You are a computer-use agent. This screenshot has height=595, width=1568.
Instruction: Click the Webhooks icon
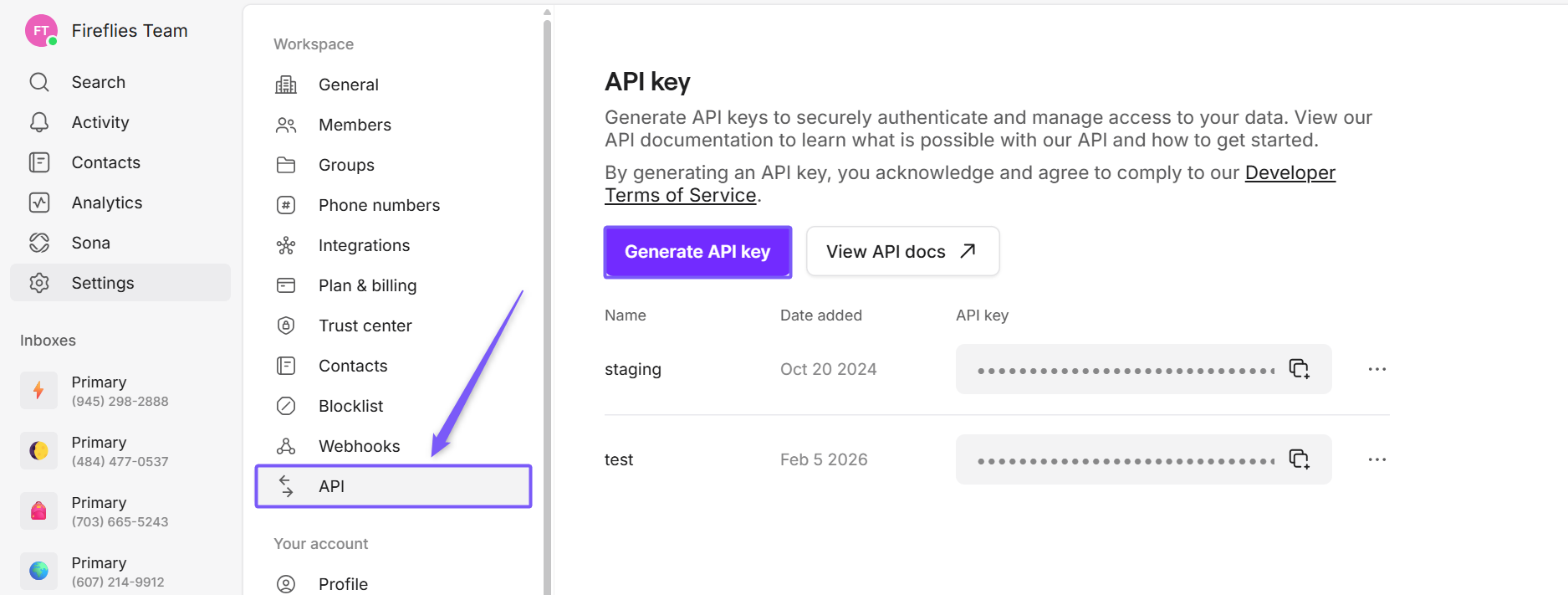point(286,446)
